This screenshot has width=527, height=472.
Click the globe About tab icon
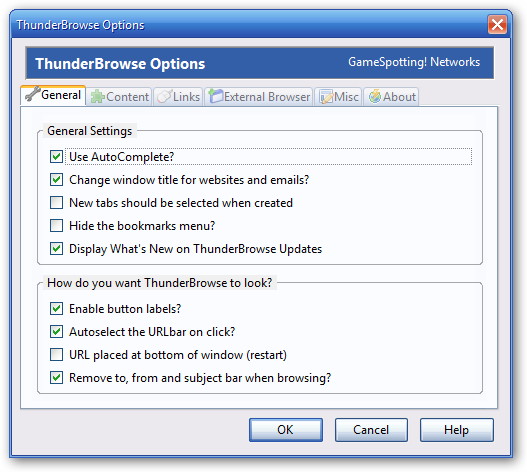pos(375,97)
